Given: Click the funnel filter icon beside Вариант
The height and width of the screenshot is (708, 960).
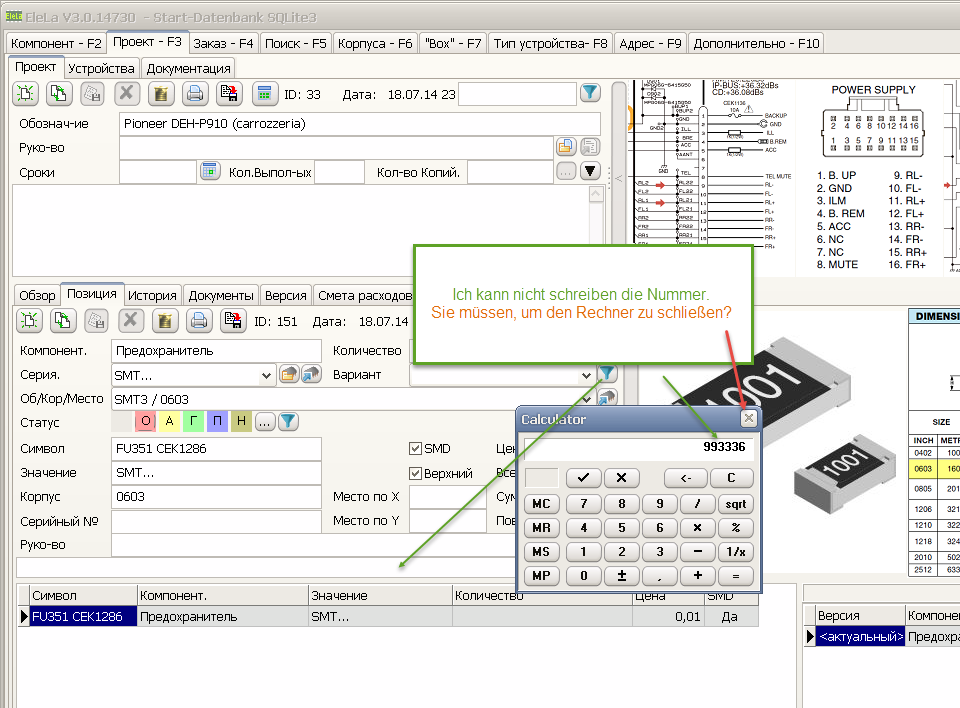Looking at the screenshot, I should point(606,373).
